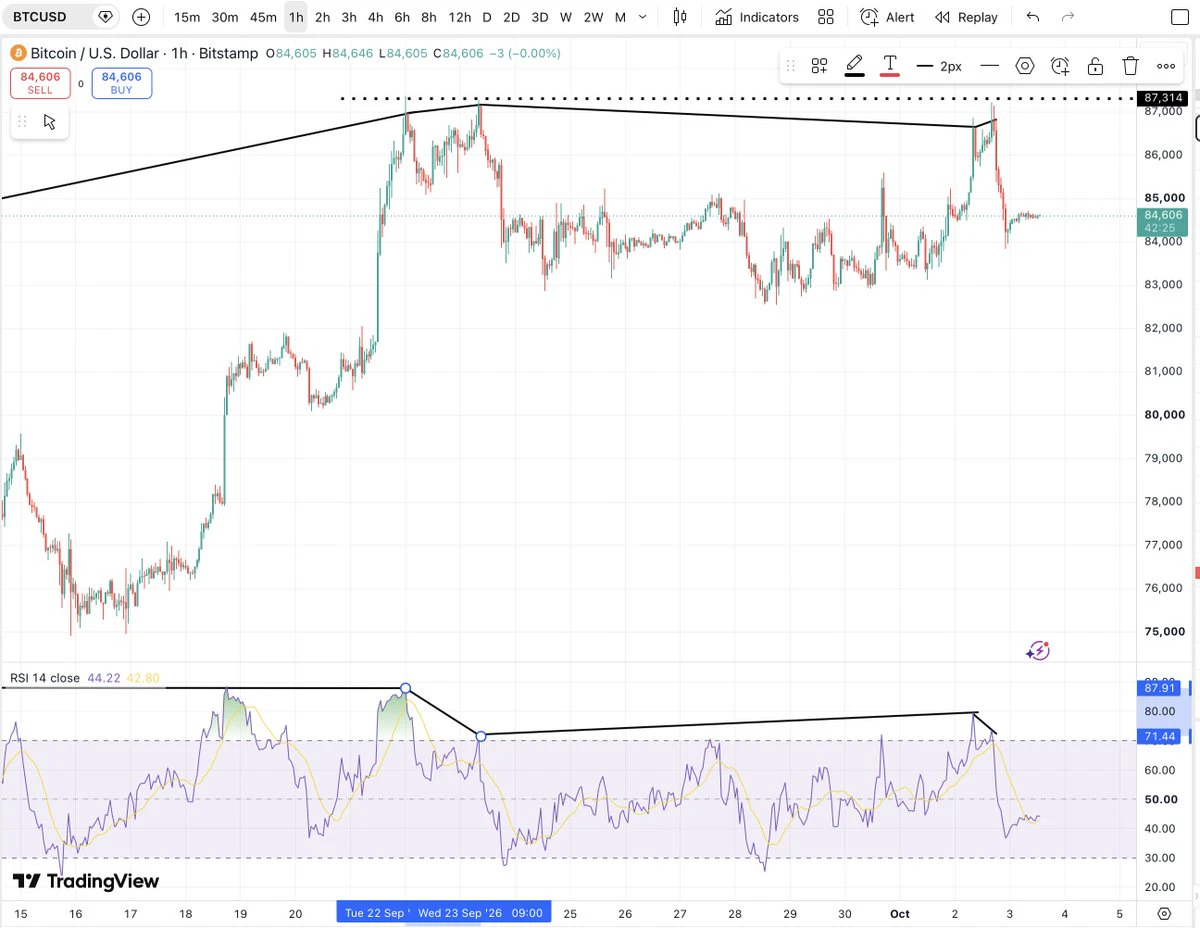Click the RSI 14 close indicator label
1200x928 pixels.
[x=45, y=678]
